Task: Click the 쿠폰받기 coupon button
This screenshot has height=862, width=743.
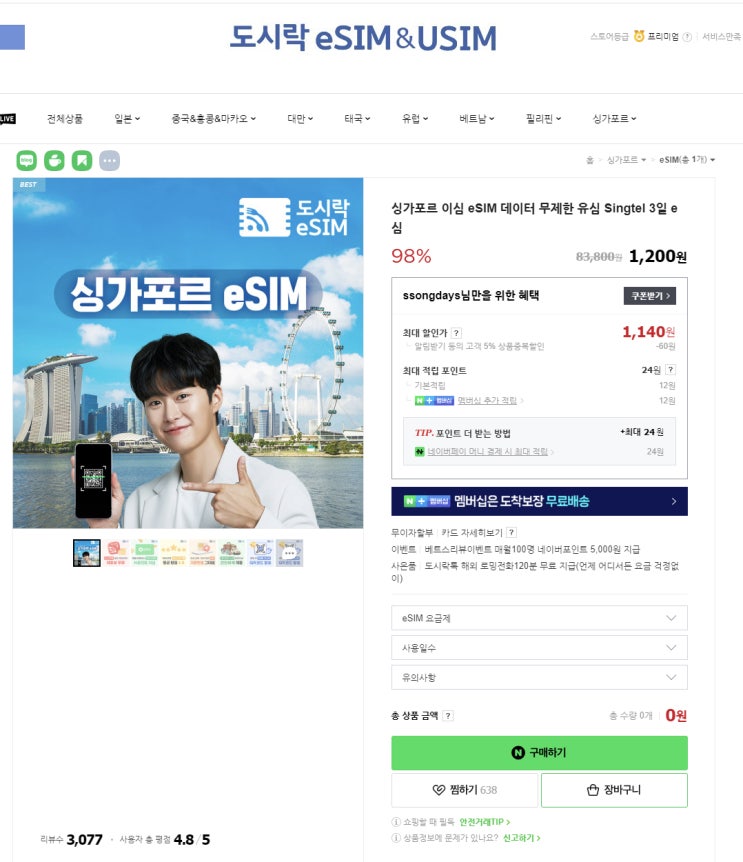Action: (650, 296)
